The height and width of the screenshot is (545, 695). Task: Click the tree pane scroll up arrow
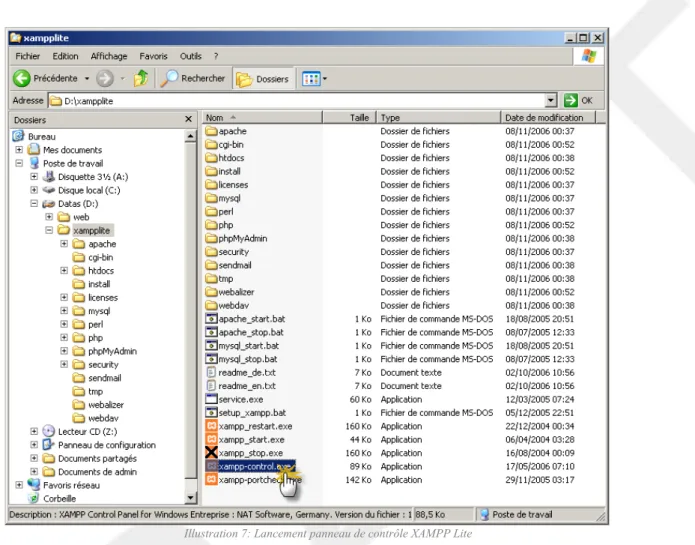click(191, 136)
